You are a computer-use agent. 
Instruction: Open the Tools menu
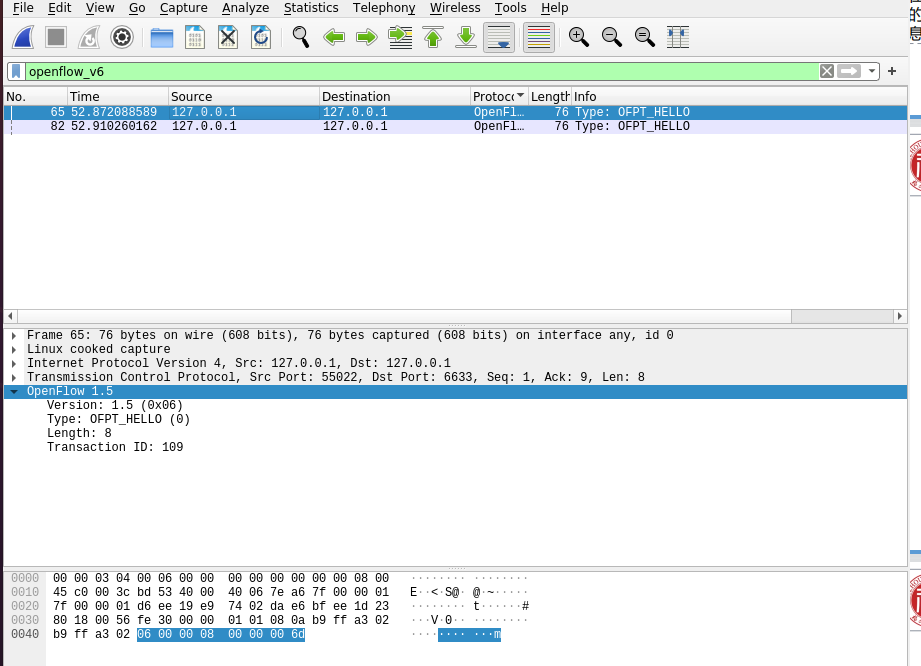click(x=510, y=8)
